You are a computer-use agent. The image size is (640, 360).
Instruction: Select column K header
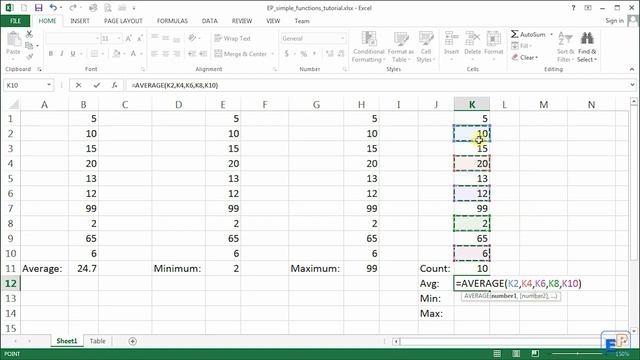click(472, 104)
